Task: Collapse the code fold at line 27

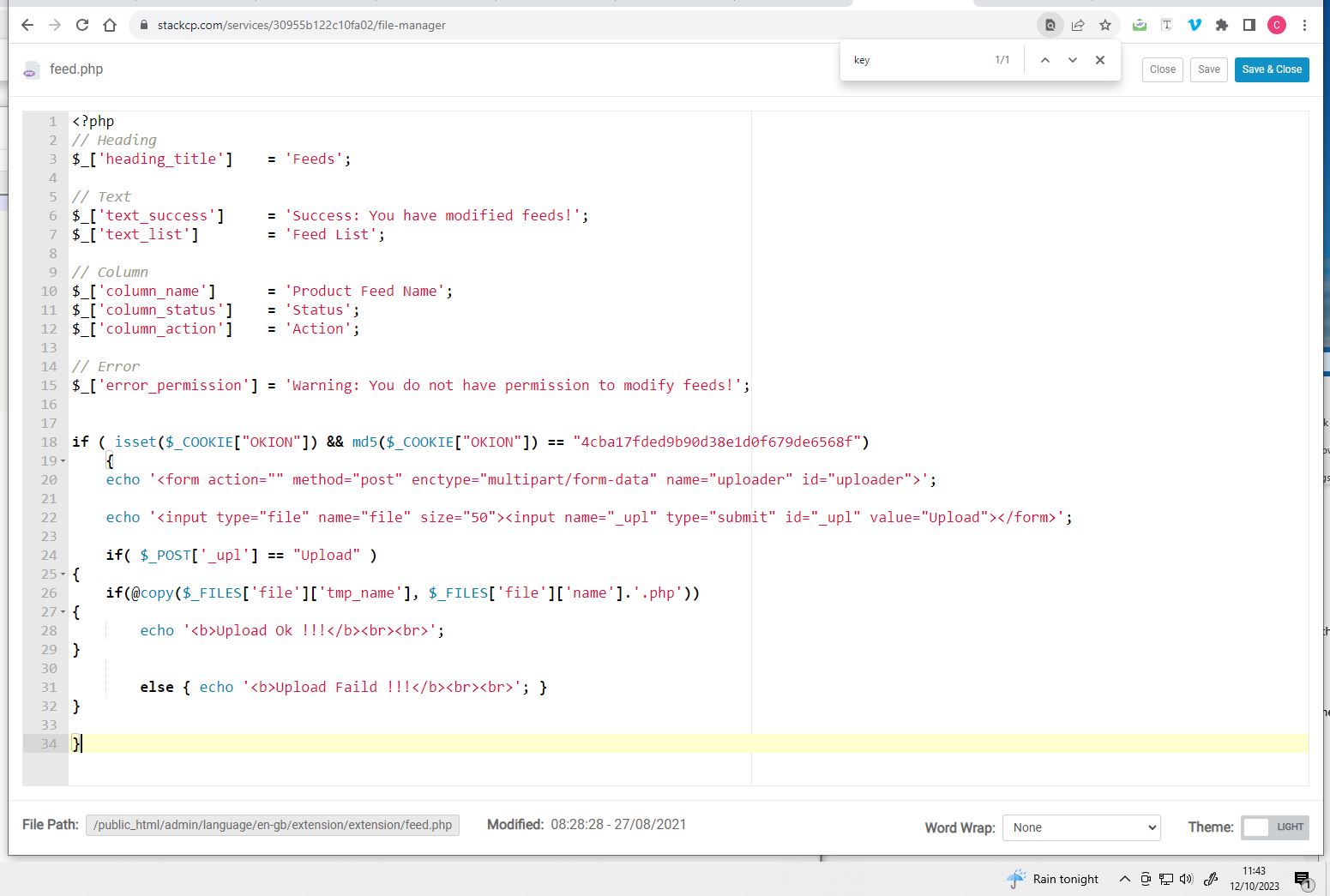Action: pyautogui.click(x=63, y=612)
